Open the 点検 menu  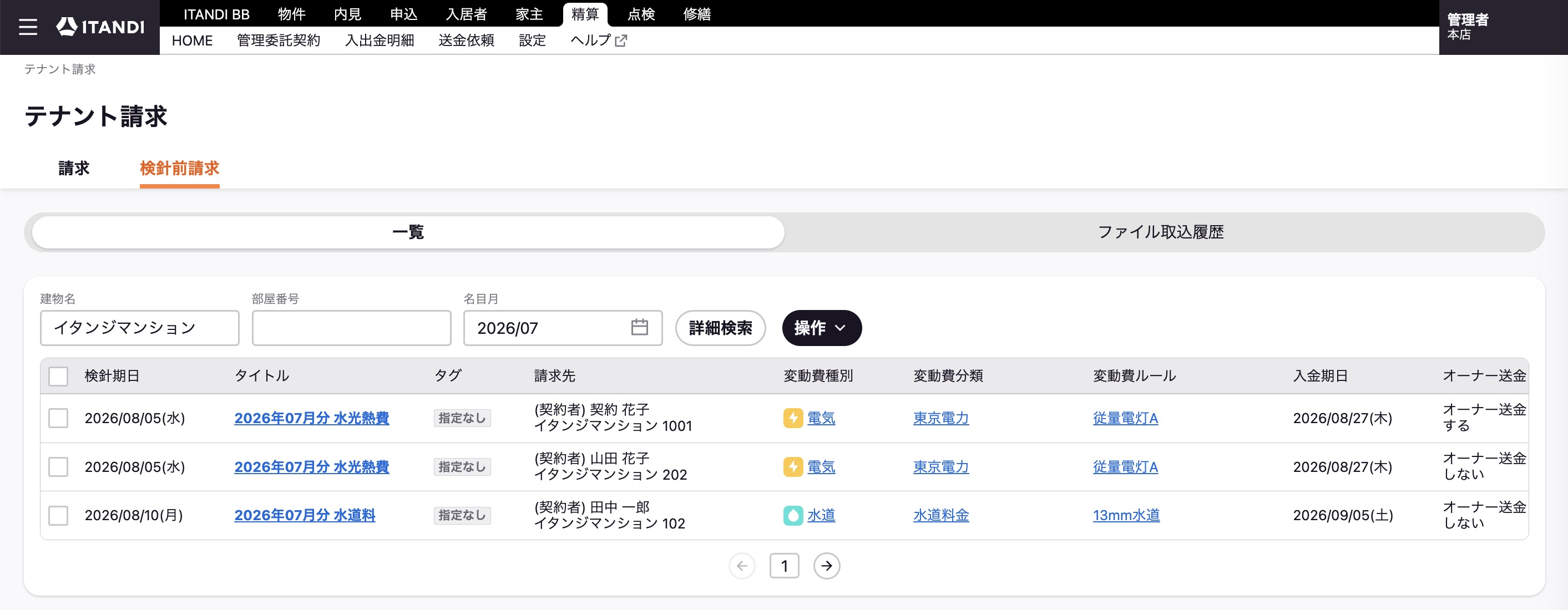click(x=641, y=14)
